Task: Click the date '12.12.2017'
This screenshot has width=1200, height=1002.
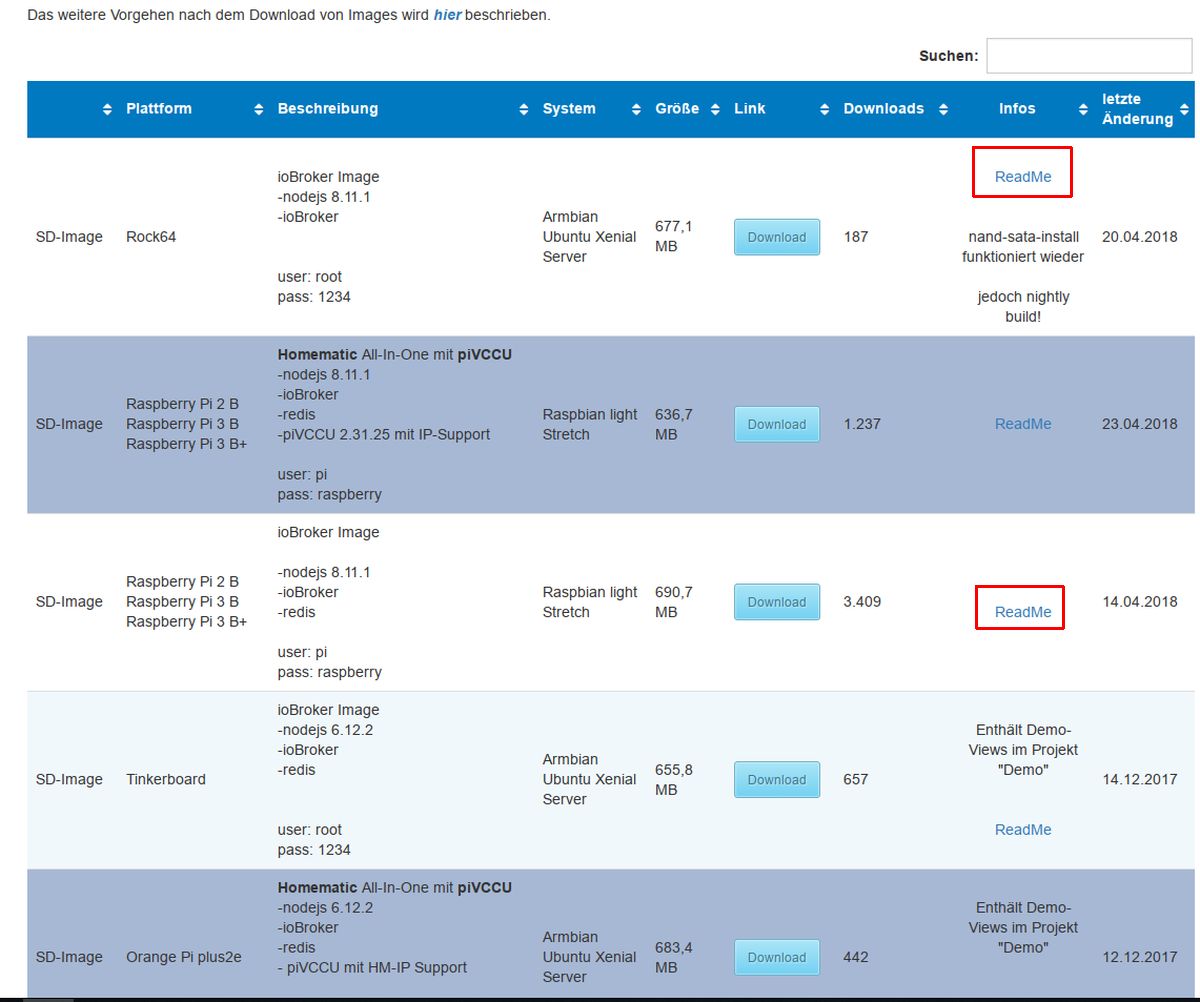Action: [1140, 957]
